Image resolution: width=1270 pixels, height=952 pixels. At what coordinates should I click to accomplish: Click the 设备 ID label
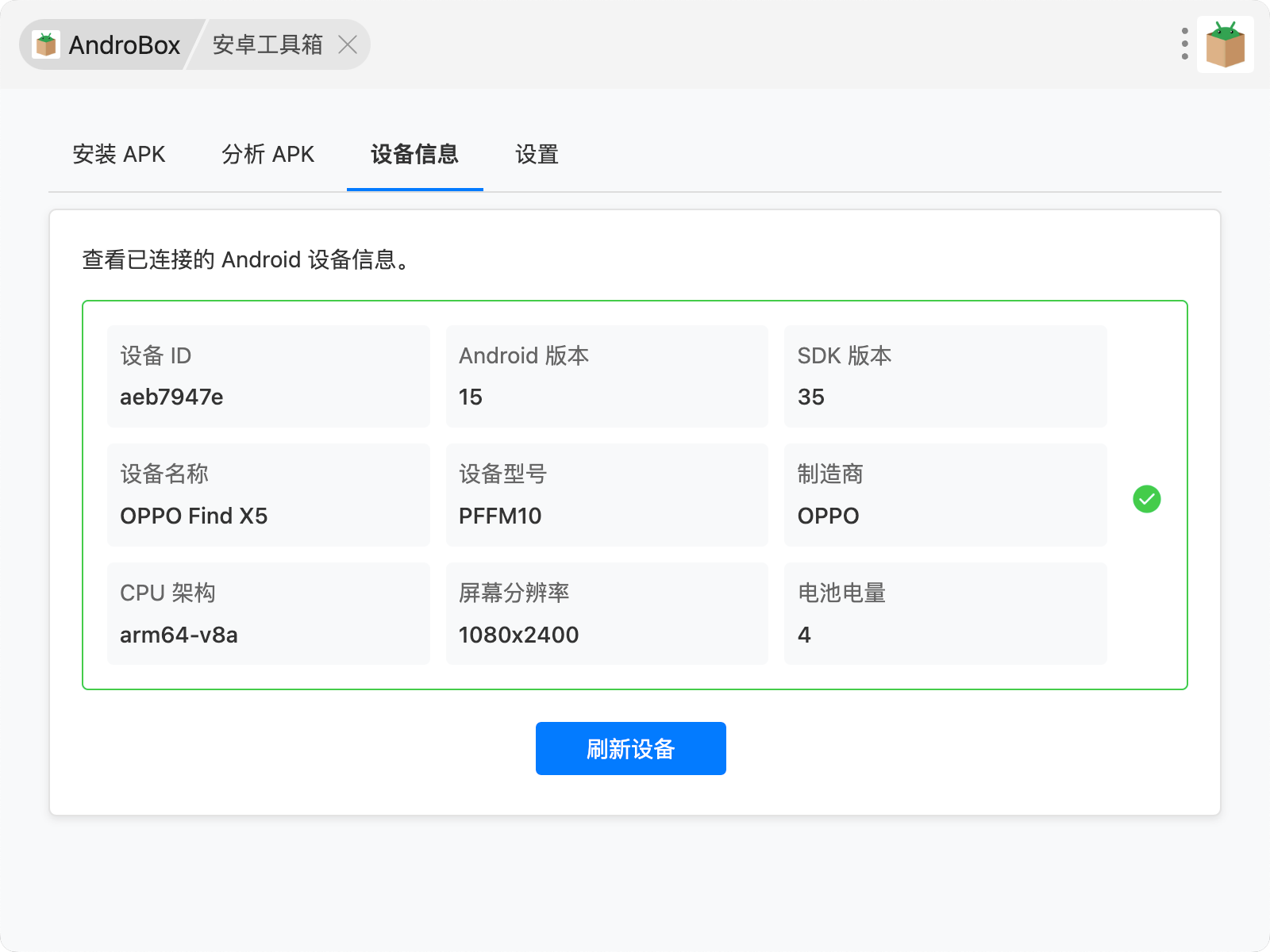coord(156,355)
